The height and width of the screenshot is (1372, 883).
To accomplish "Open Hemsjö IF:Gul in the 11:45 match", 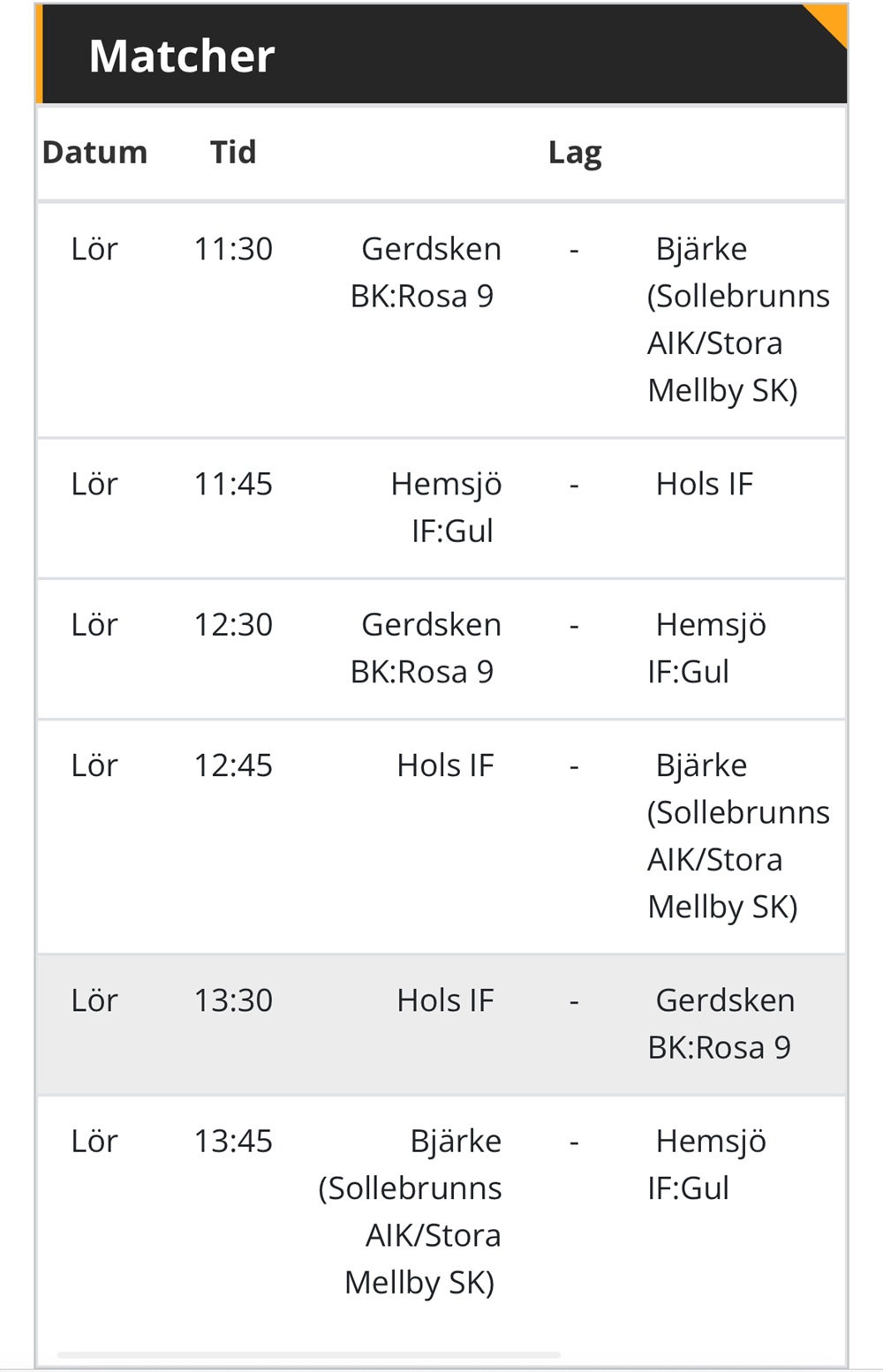I will pyautogui.click(x=448, y=507).
